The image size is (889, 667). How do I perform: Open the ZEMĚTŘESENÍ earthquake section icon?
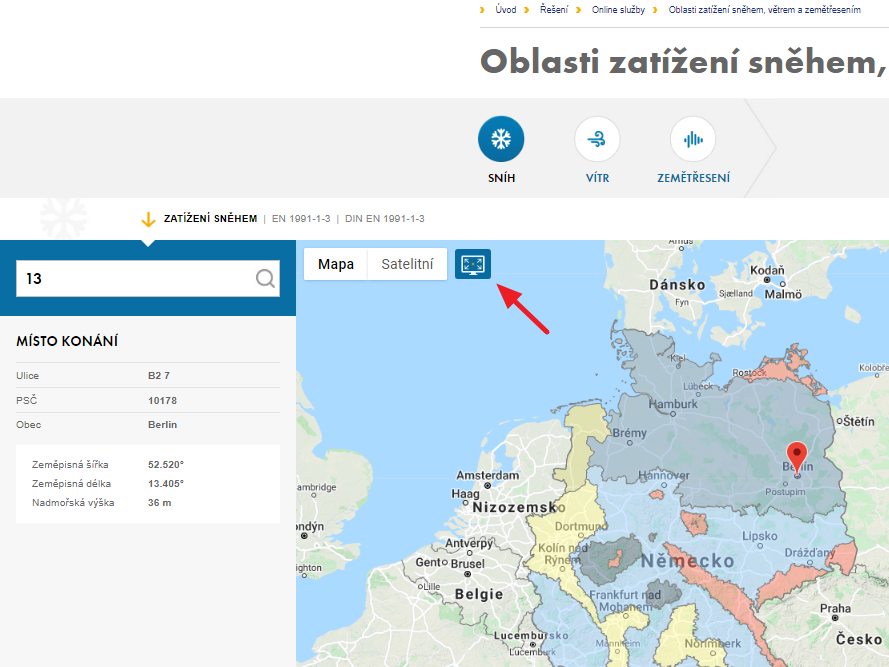pyautogui.click(x=693, y=139)
